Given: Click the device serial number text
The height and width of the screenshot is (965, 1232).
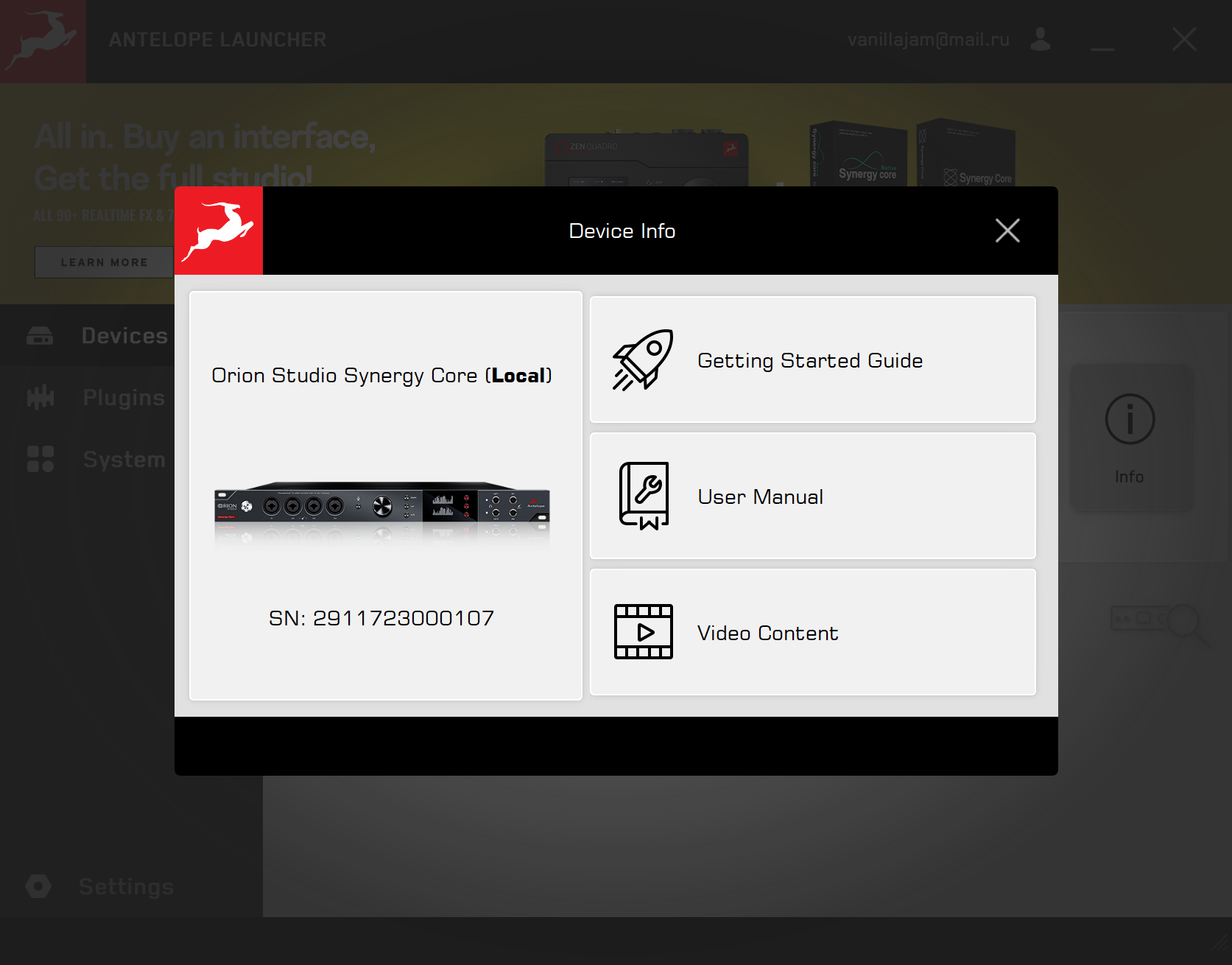Looking at the screenshot, I should pos(381,618).
